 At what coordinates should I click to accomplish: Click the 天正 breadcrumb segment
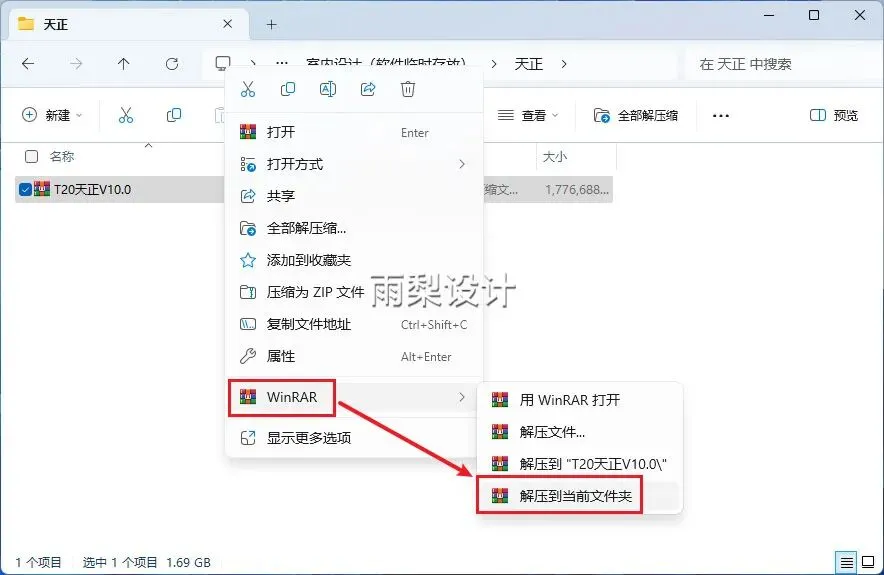coord(528,64)
